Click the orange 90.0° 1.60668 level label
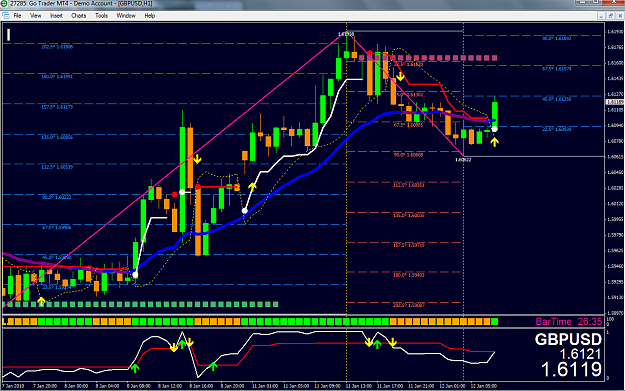The width and height of the screenshot is (625, 391). tap(408, 155)
